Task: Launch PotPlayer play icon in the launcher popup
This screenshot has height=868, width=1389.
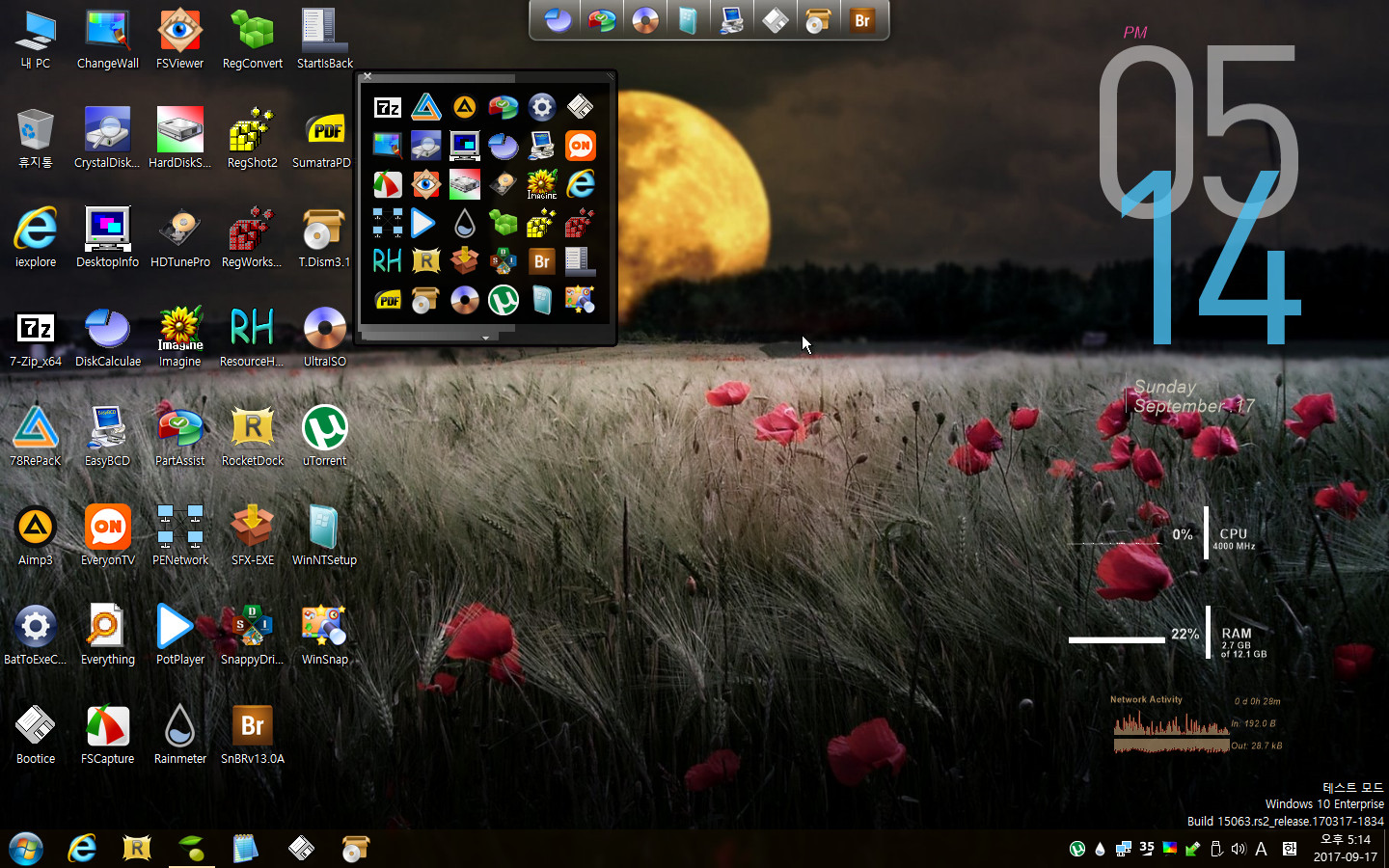Action: pyautogui.click(x=422, y=223)
